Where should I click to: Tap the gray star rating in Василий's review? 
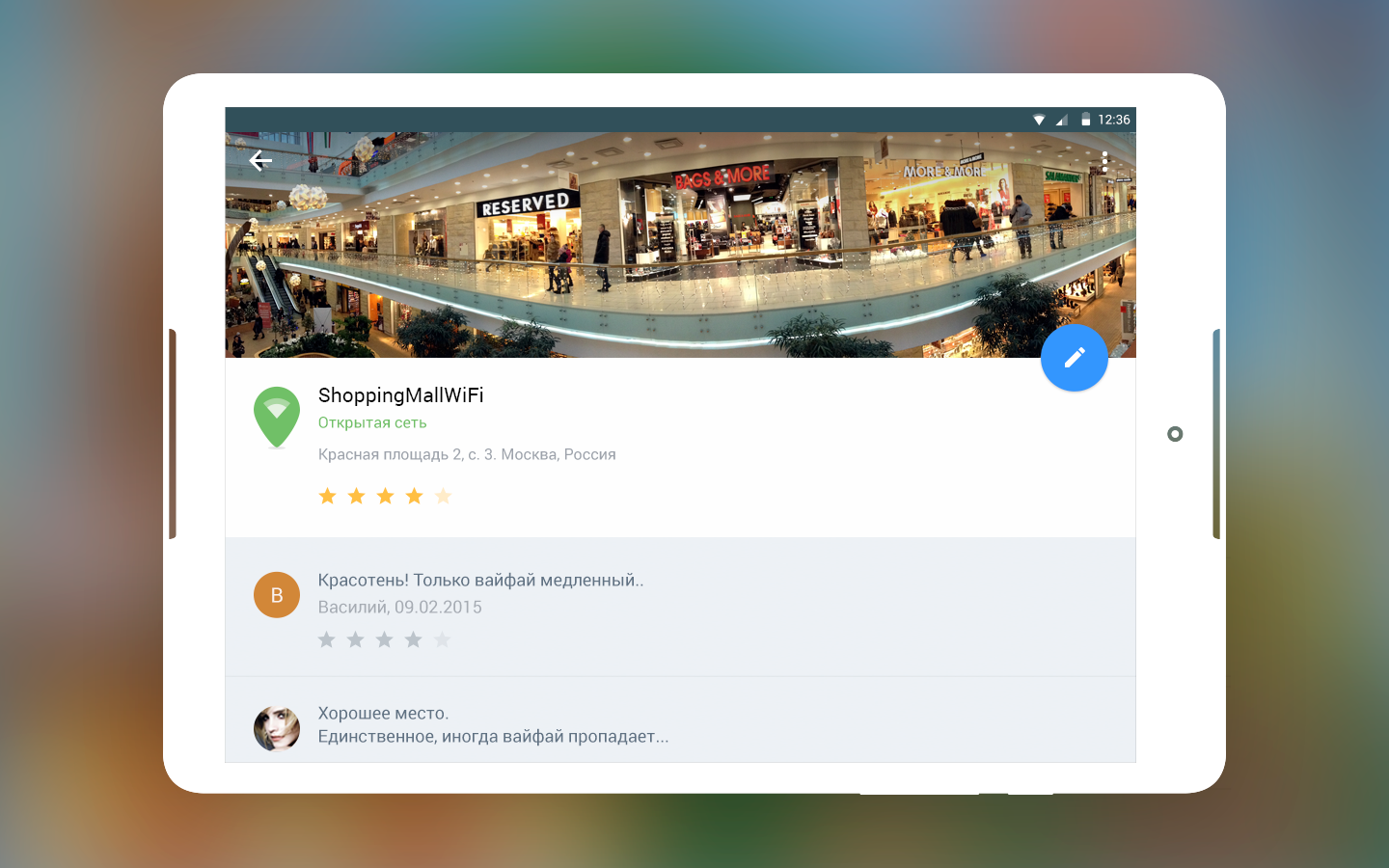384,639
